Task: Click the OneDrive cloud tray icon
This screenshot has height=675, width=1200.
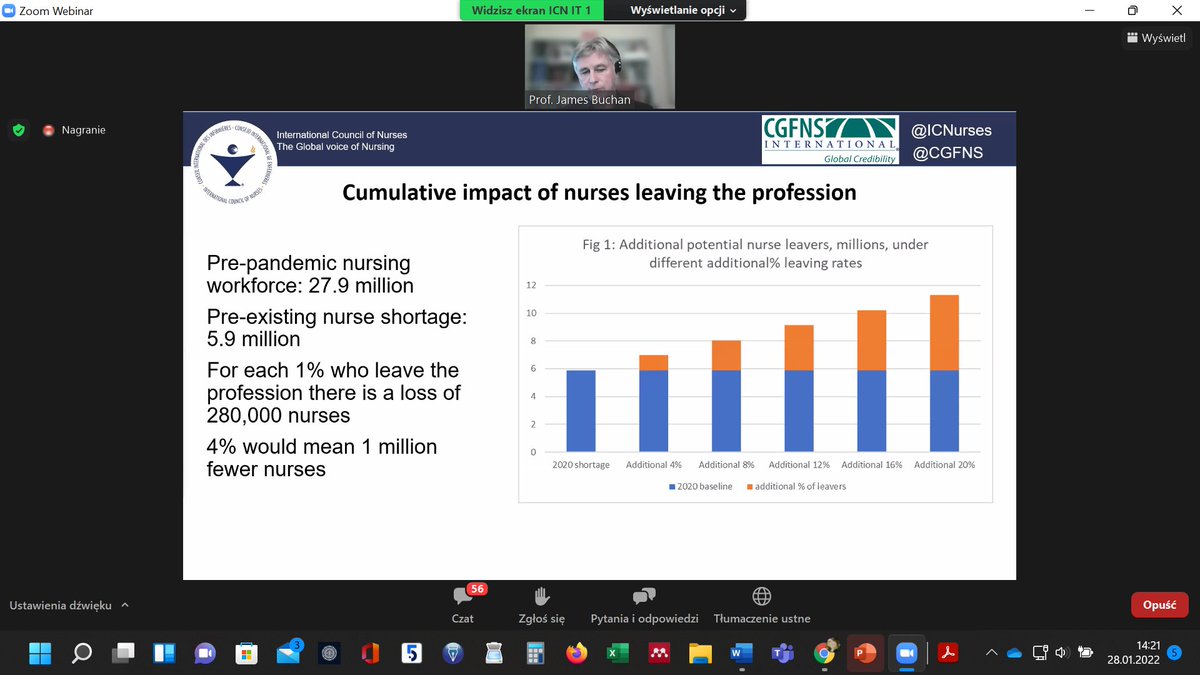Action: coord(1014,653)
